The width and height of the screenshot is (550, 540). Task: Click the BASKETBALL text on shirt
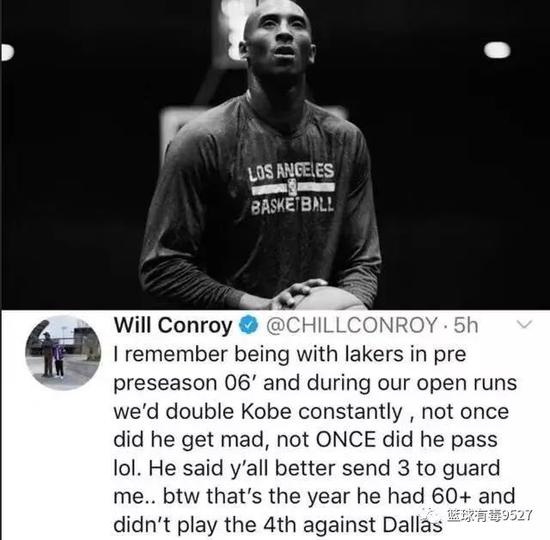[x=292, y=205]
